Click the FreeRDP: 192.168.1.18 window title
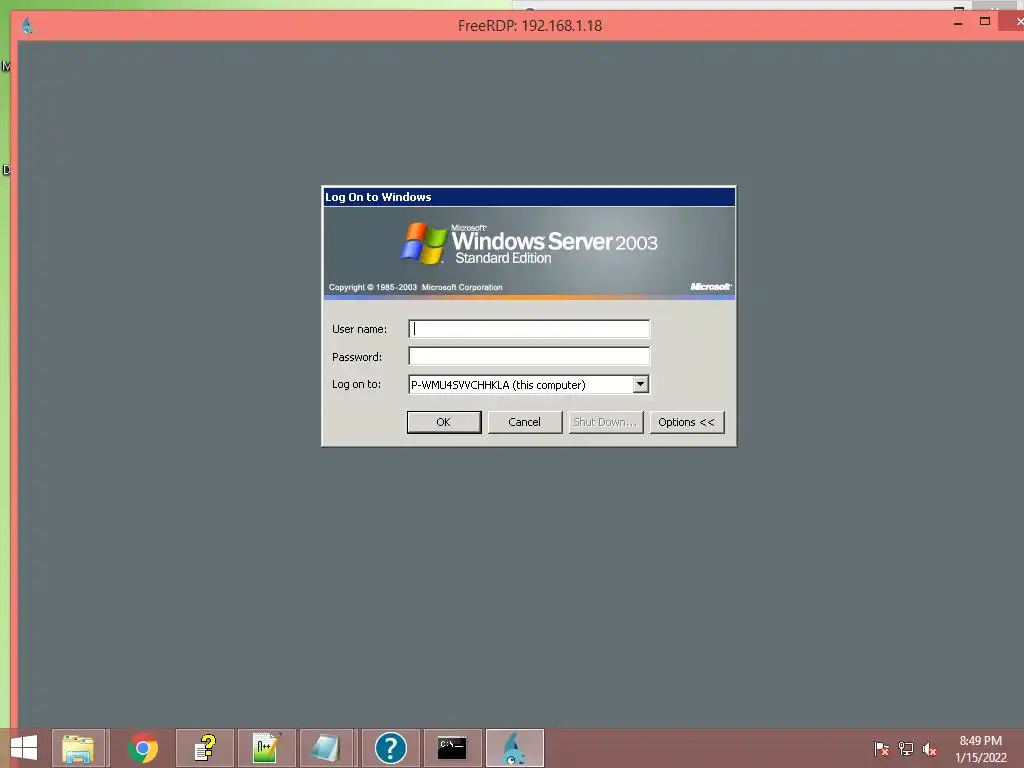 [530, 25]
